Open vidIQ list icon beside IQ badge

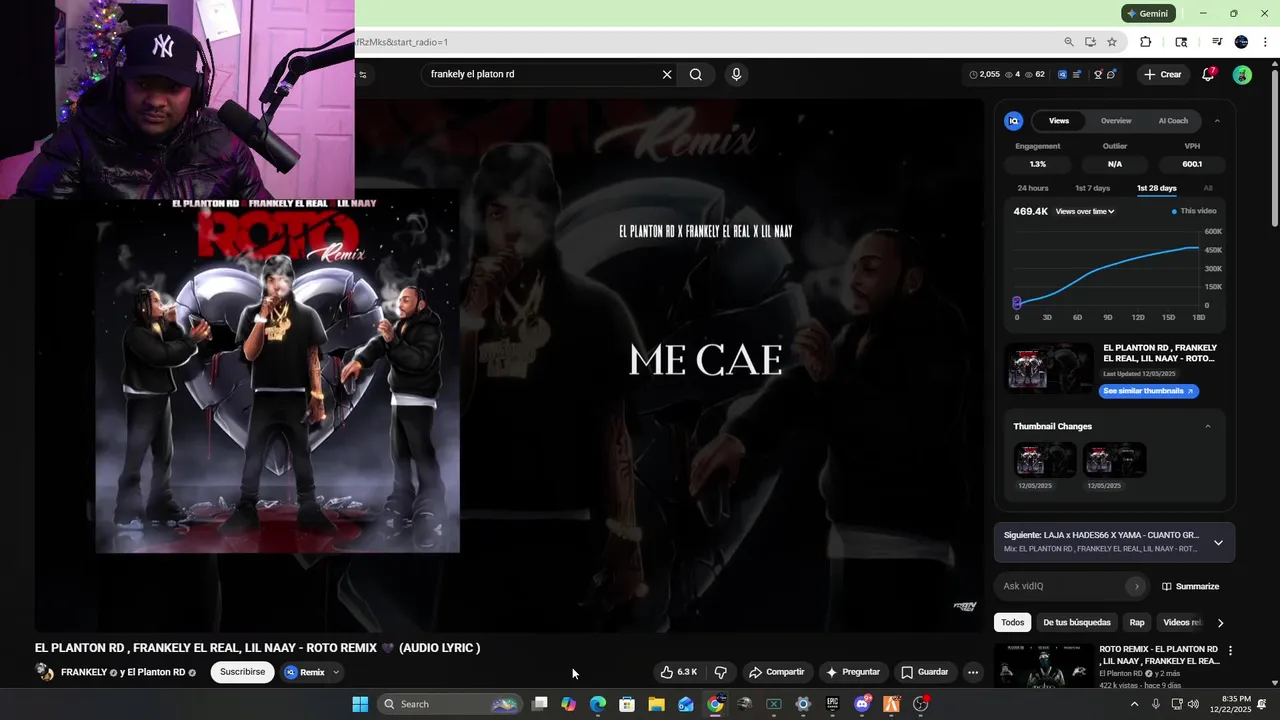1076,74
